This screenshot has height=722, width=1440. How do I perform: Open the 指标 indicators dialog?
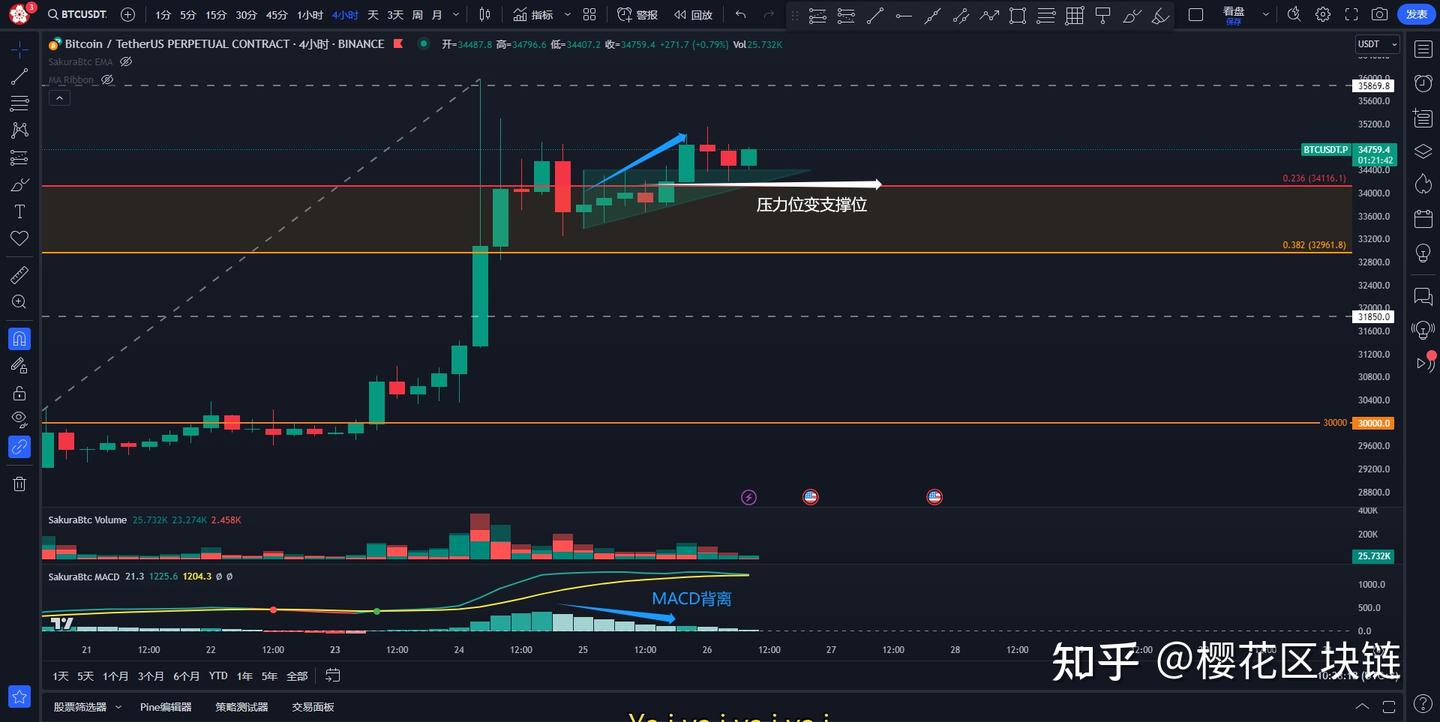tap(533, 15)
